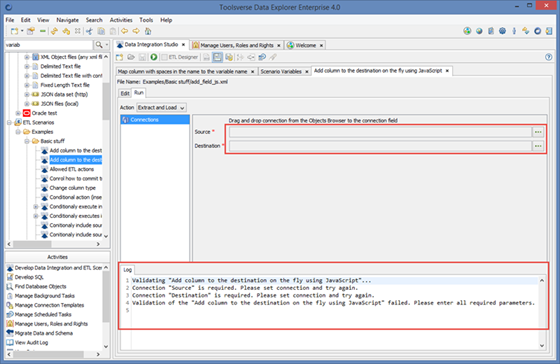560x364 pixels.
Task: Open the Migrate Data and Schema activity
Action: [x=40, y=333]
